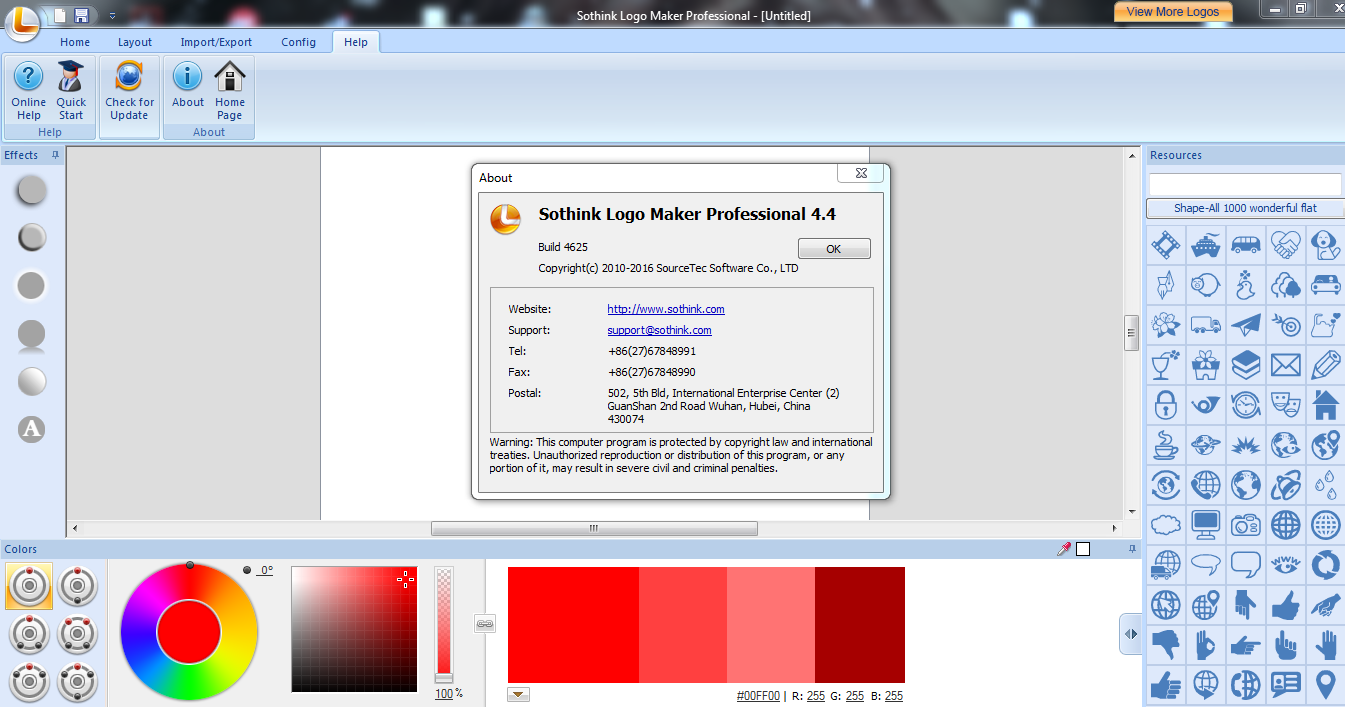This screenshot has width=1345, height=707.
Task: Open Online Help from the ribbon
Action: coord(28,90)
